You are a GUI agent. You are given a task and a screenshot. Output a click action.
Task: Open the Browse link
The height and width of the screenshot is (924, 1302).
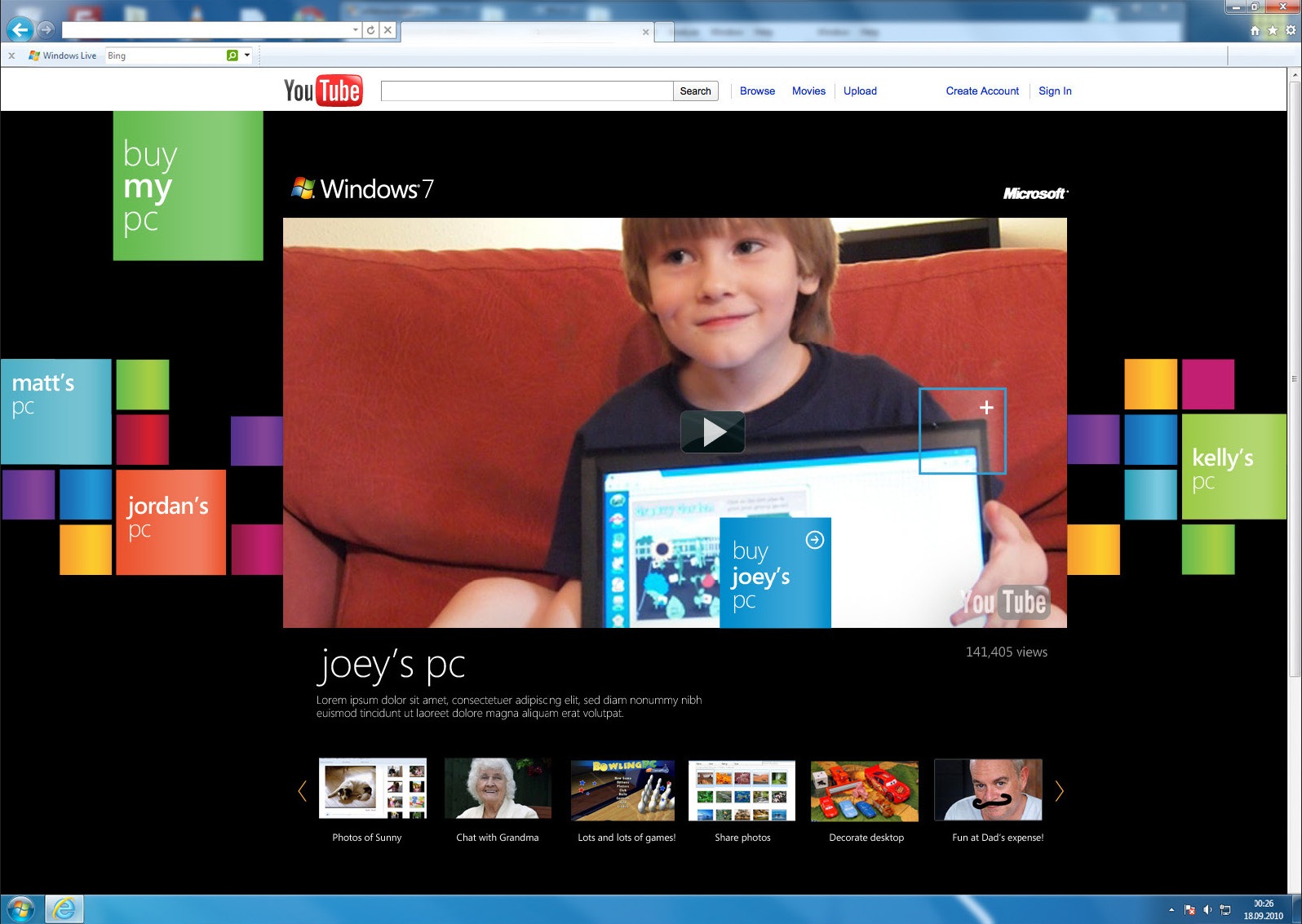(x=757, y=91)
